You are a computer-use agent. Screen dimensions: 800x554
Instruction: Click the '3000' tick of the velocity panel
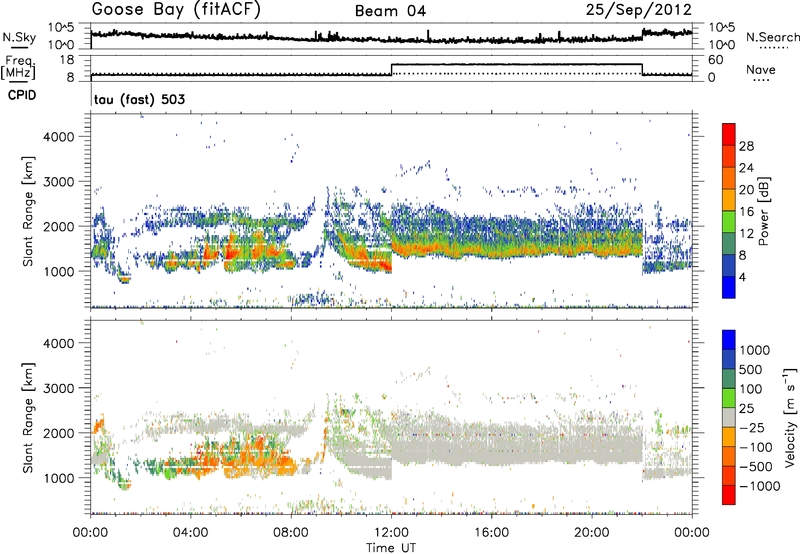click(x=58, y=388)
